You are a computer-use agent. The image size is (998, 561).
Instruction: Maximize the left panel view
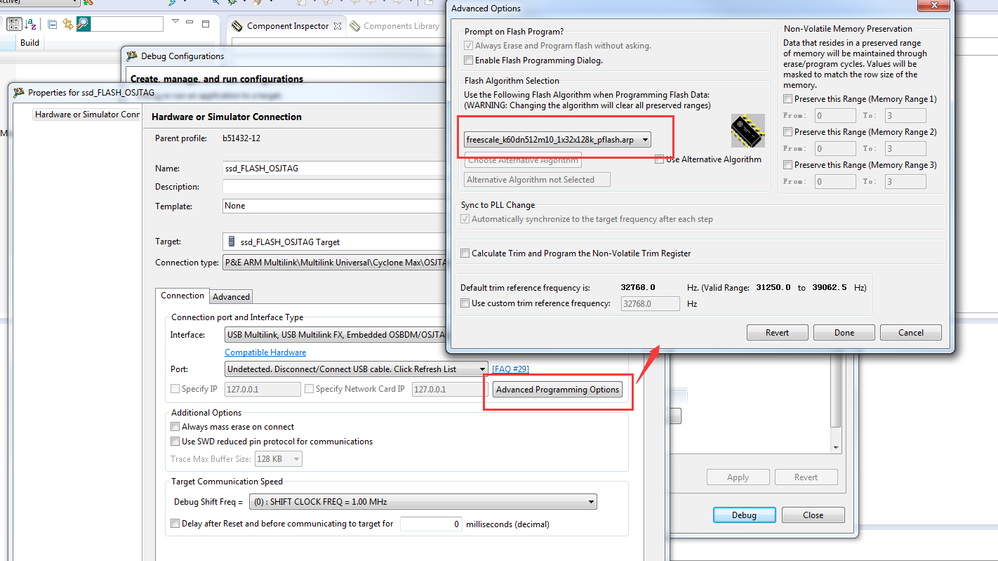205,24
